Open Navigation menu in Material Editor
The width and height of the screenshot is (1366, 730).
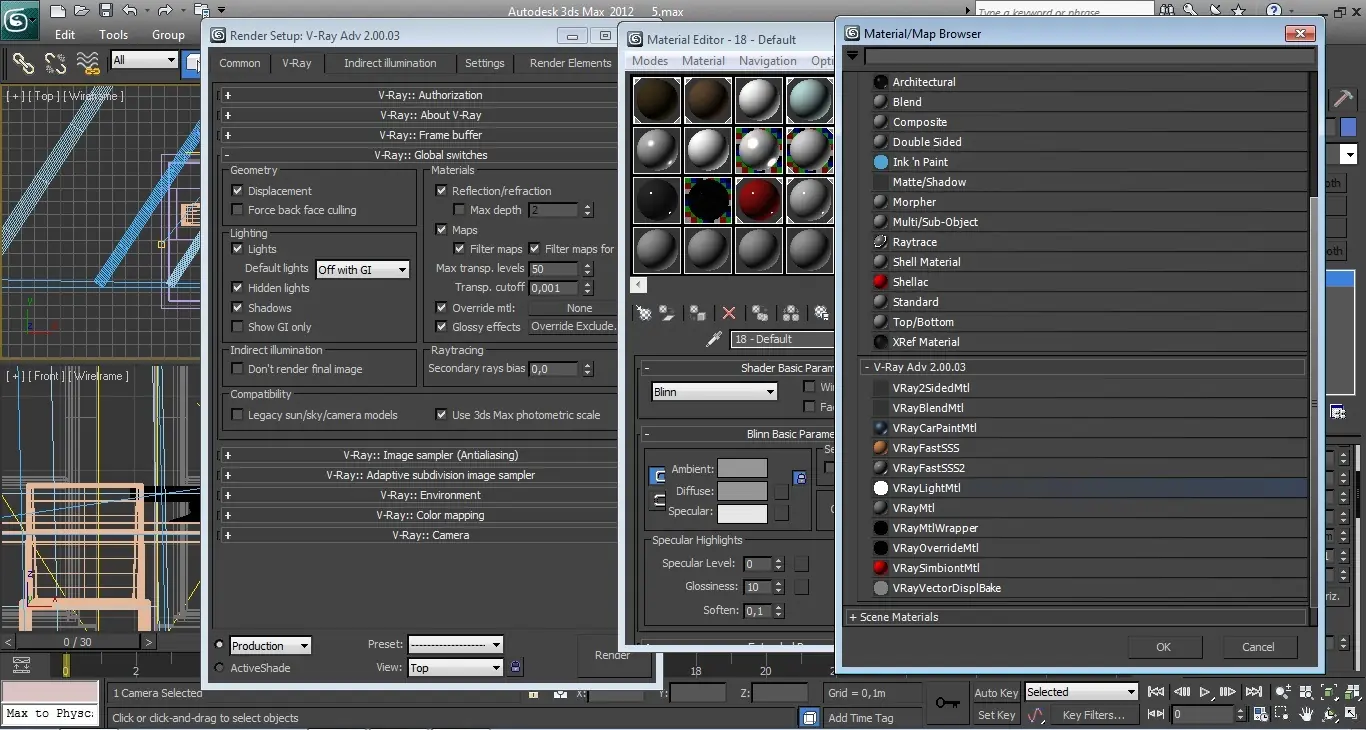tap(768, 61)
